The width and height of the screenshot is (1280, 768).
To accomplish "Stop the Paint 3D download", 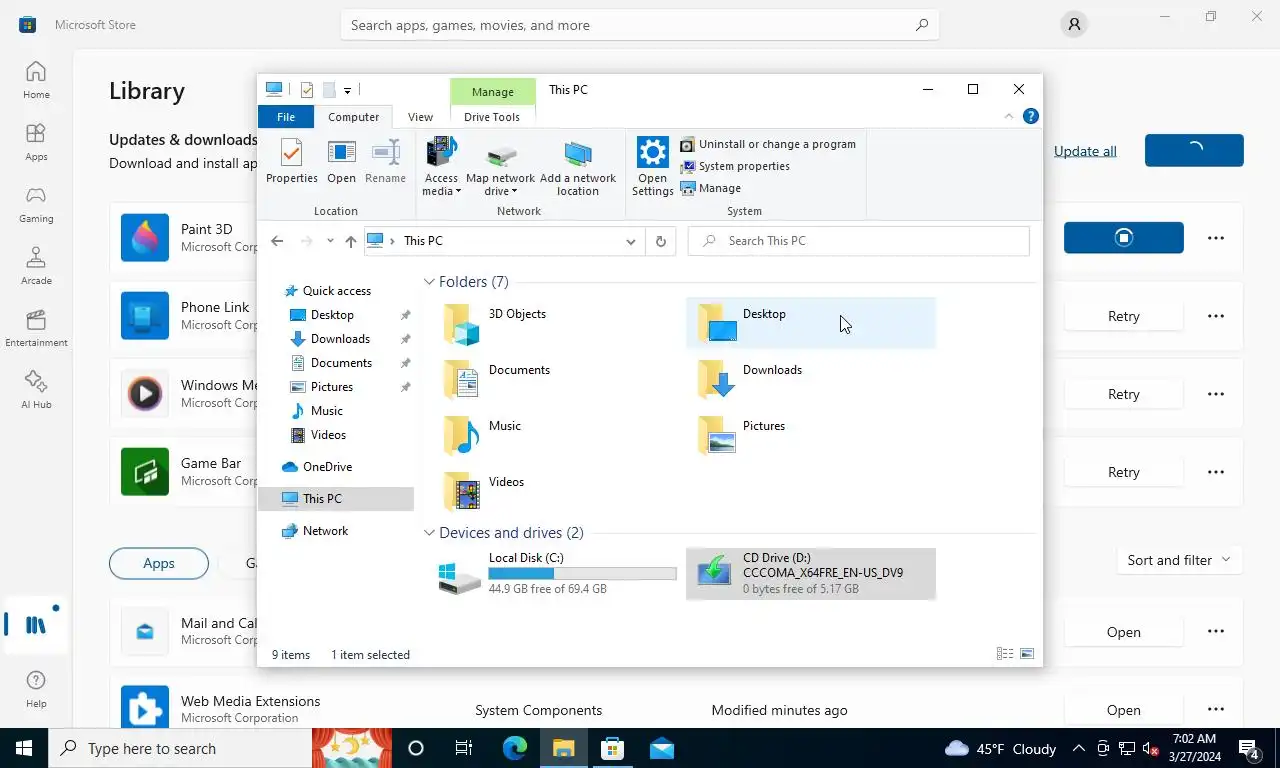I will pyautogui.click(x=1124, y=238).
